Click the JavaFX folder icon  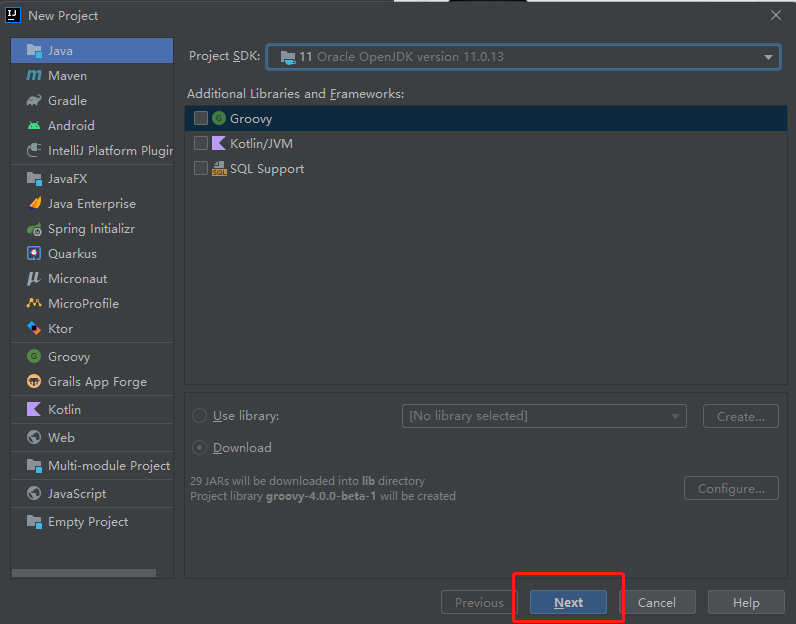pos(34,179)
